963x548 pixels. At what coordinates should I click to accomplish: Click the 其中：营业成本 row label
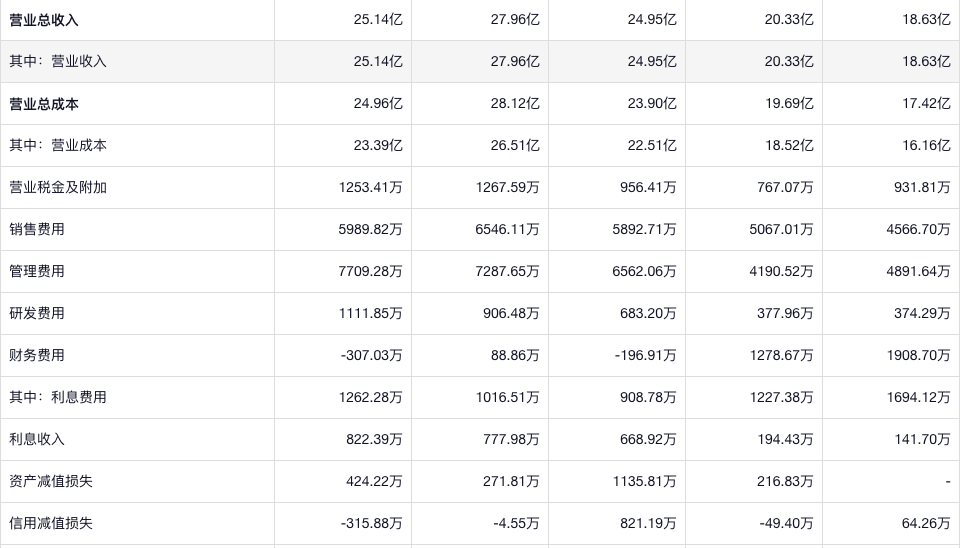[58, 145]
